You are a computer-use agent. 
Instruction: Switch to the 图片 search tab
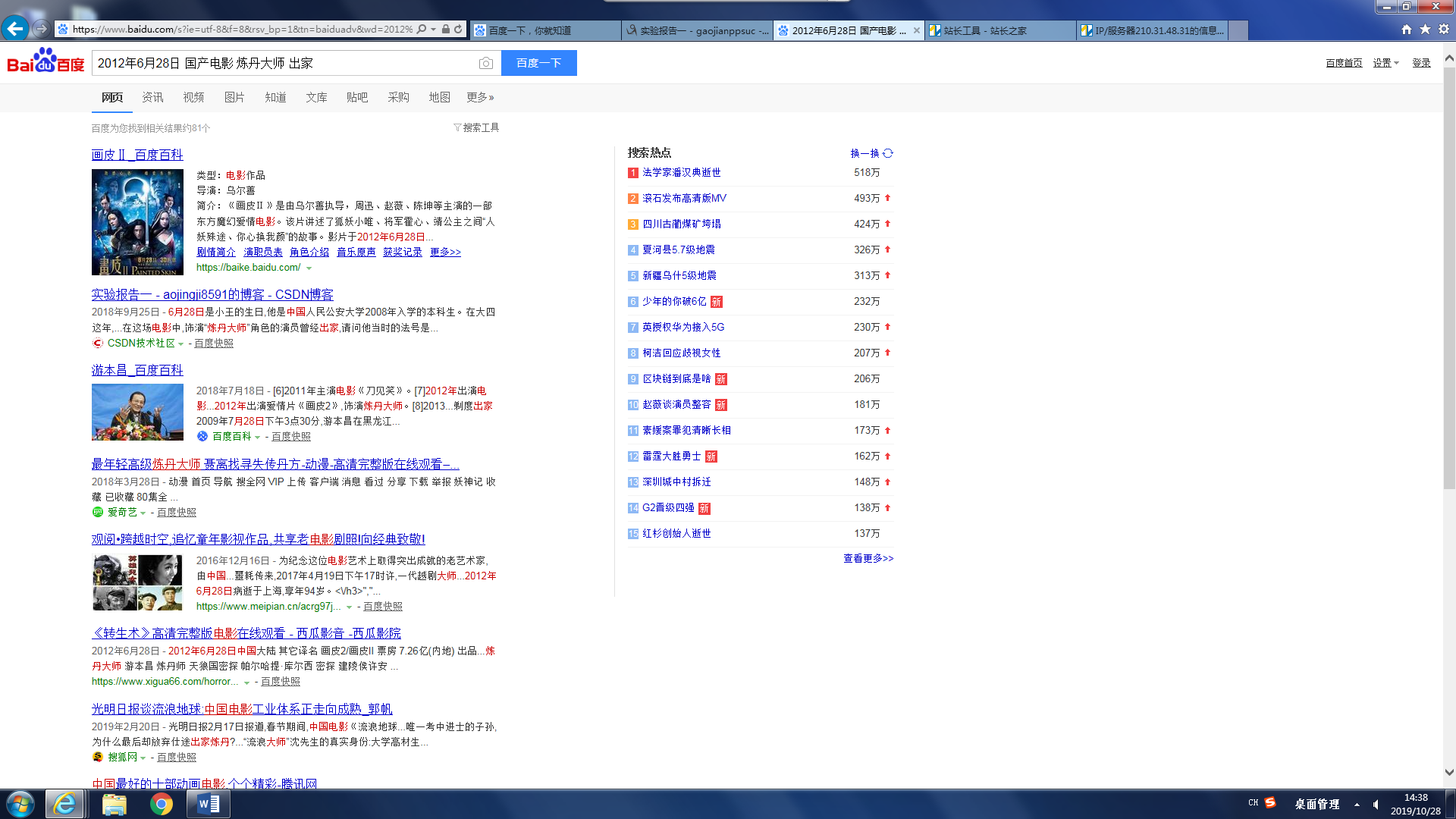pyautogui.click(x=234, y=97)
